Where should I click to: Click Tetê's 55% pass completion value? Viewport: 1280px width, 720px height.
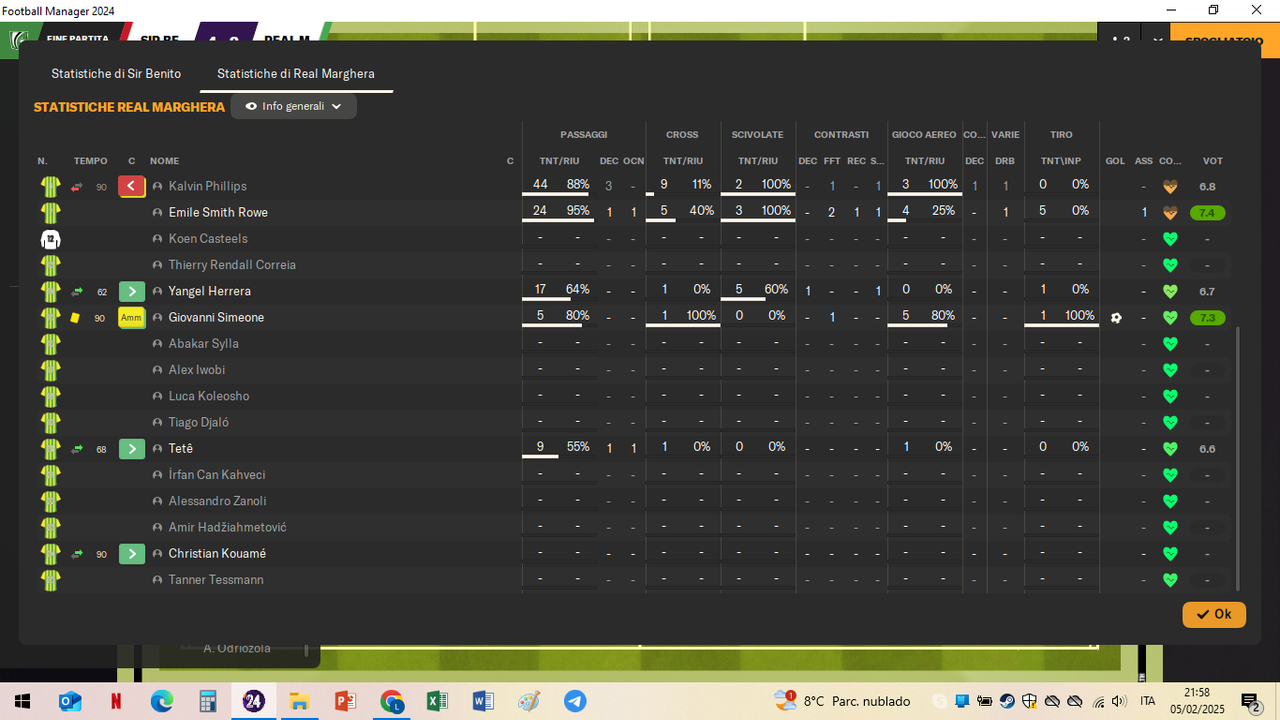578,447
